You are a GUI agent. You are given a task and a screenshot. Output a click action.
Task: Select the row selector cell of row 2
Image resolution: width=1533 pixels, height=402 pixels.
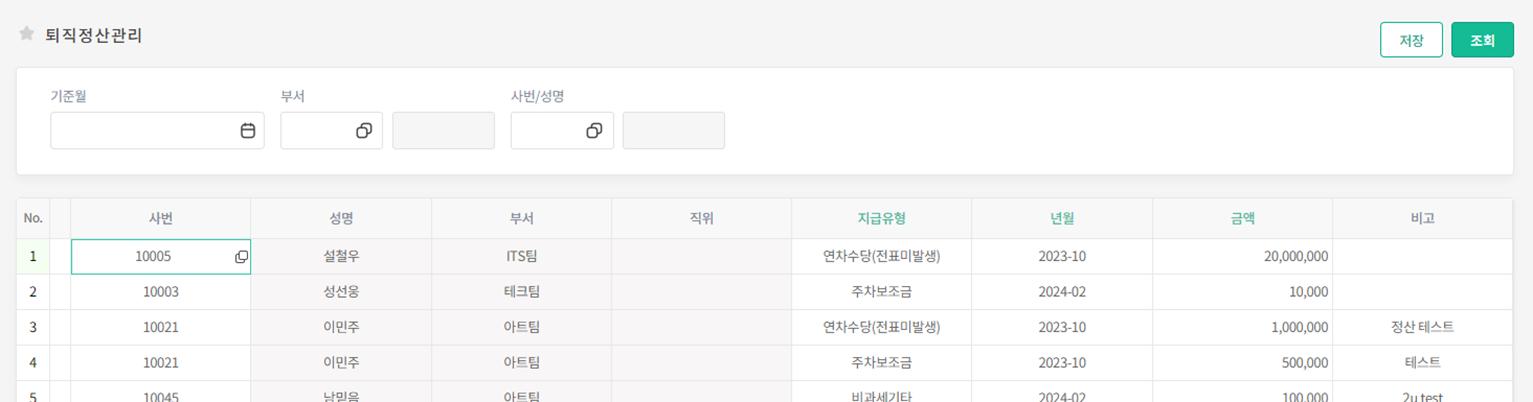pos(60,292)
